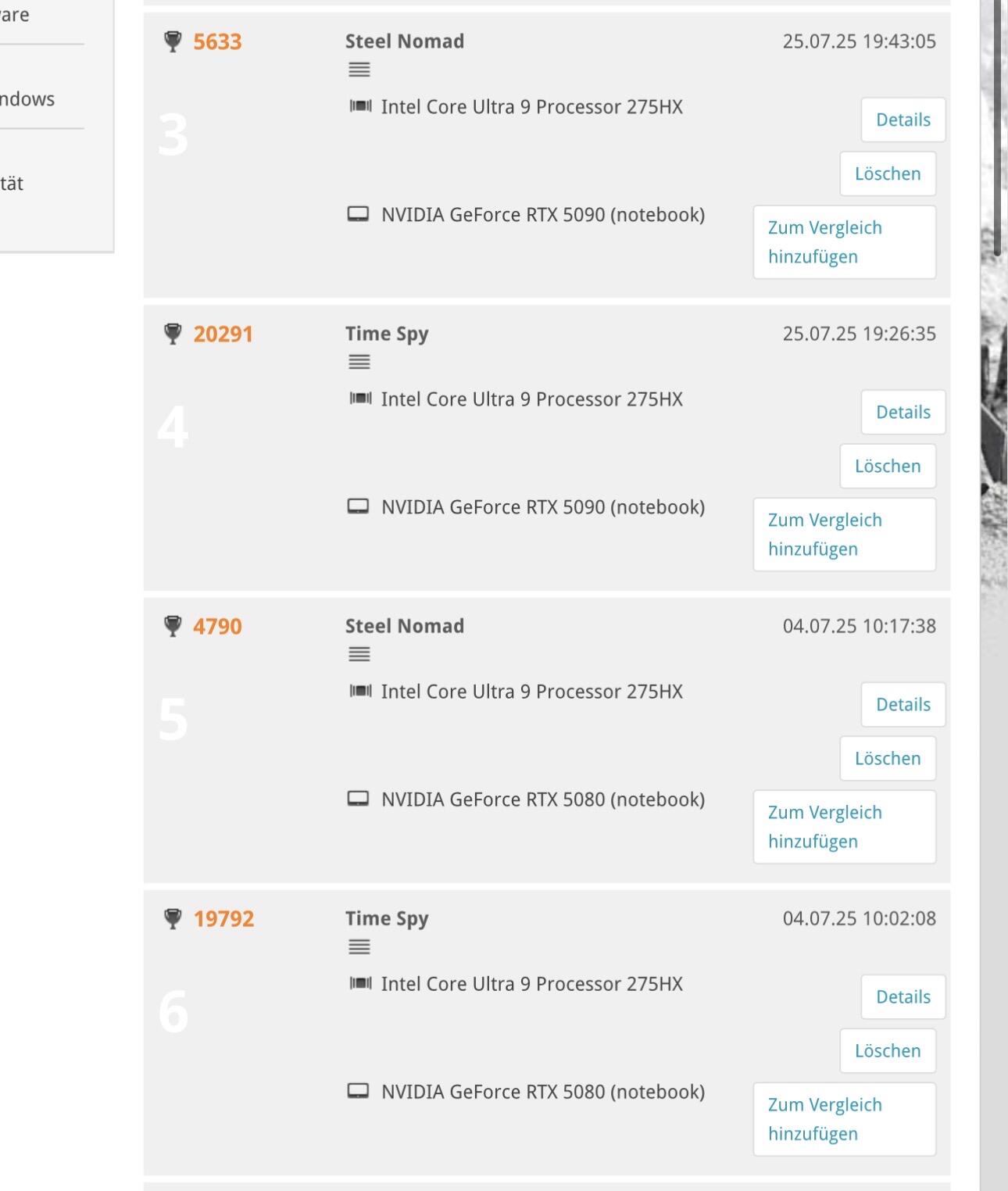Expand the lines menu under the 25.07.25 Time Spy result
Viewport: 1008px width, 1191px height.
pos(359,363)
